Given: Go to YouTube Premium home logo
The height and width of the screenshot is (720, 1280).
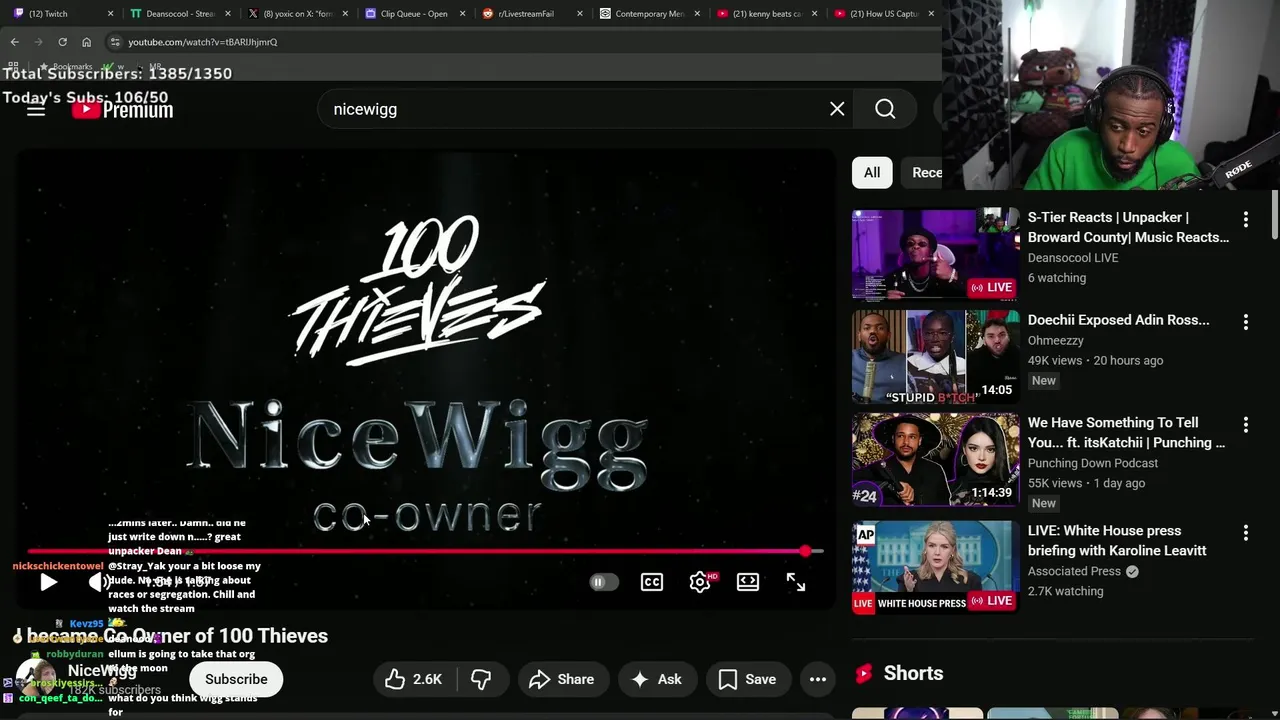Looking at the screenshot, I should click(123, 110).
